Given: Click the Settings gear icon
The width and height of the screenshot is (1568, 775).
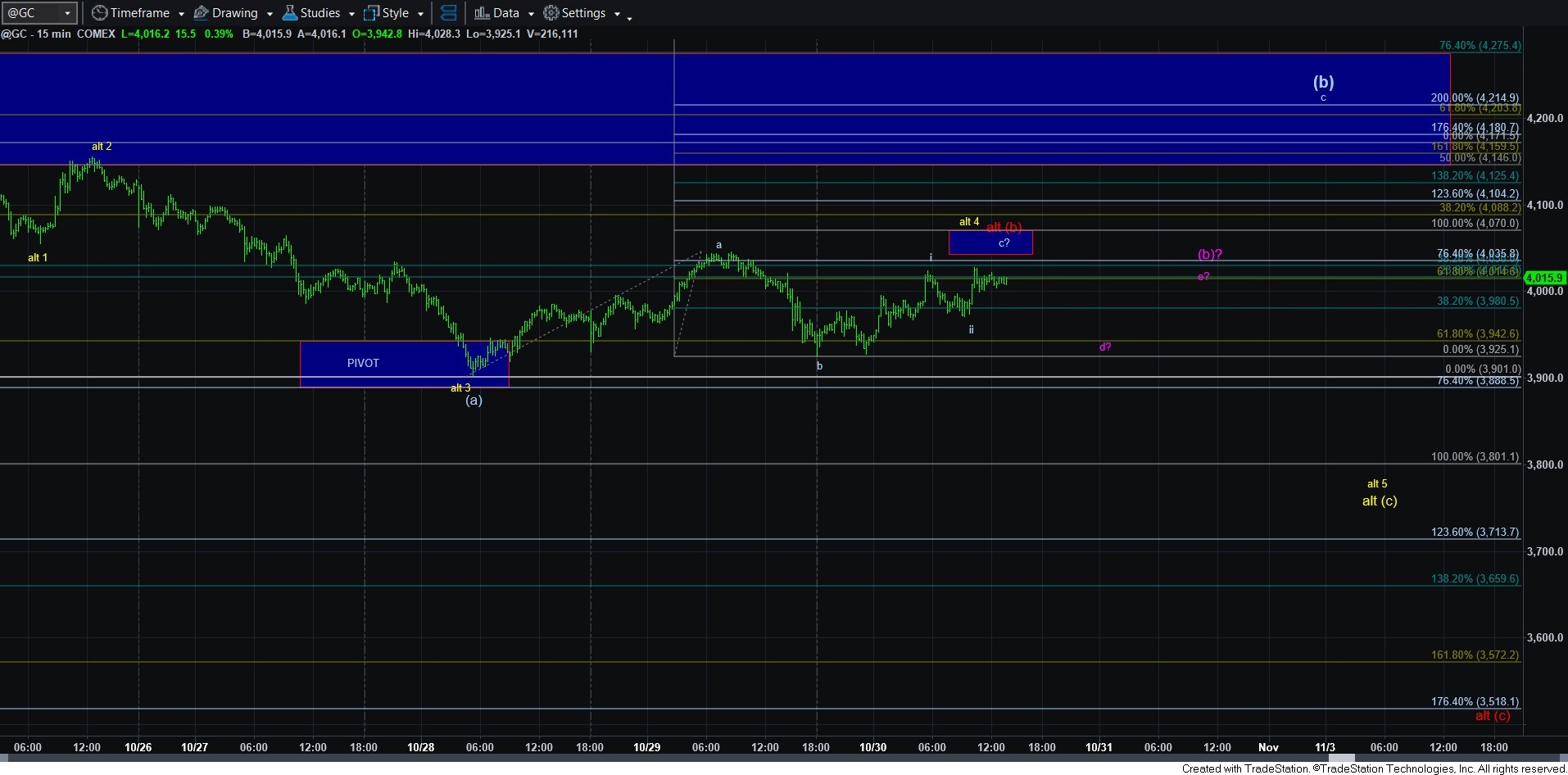Looking at the screenshot, I should [551, 13].
